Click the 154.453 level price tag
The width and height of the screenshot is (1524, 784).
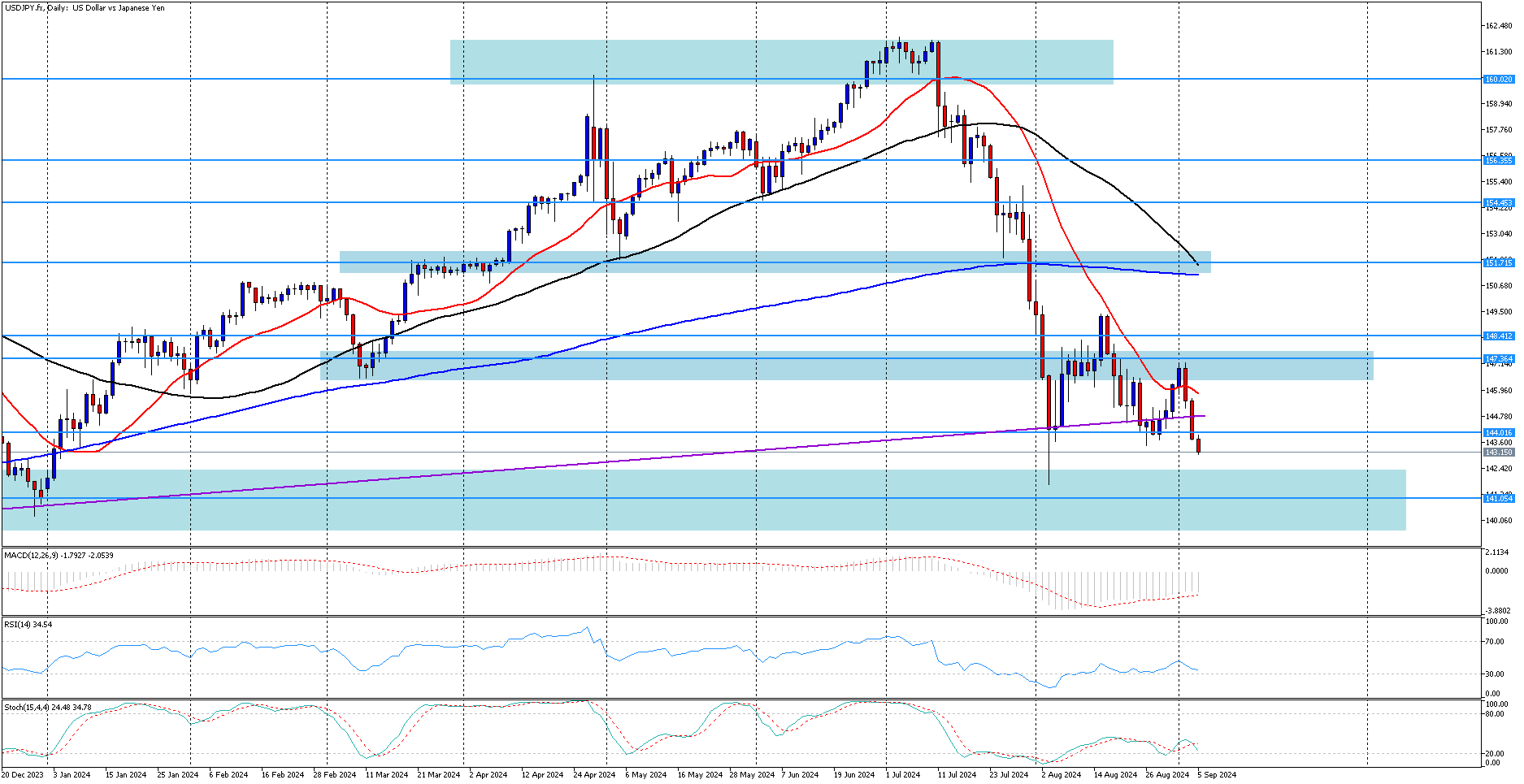[x=1498, y=203]
